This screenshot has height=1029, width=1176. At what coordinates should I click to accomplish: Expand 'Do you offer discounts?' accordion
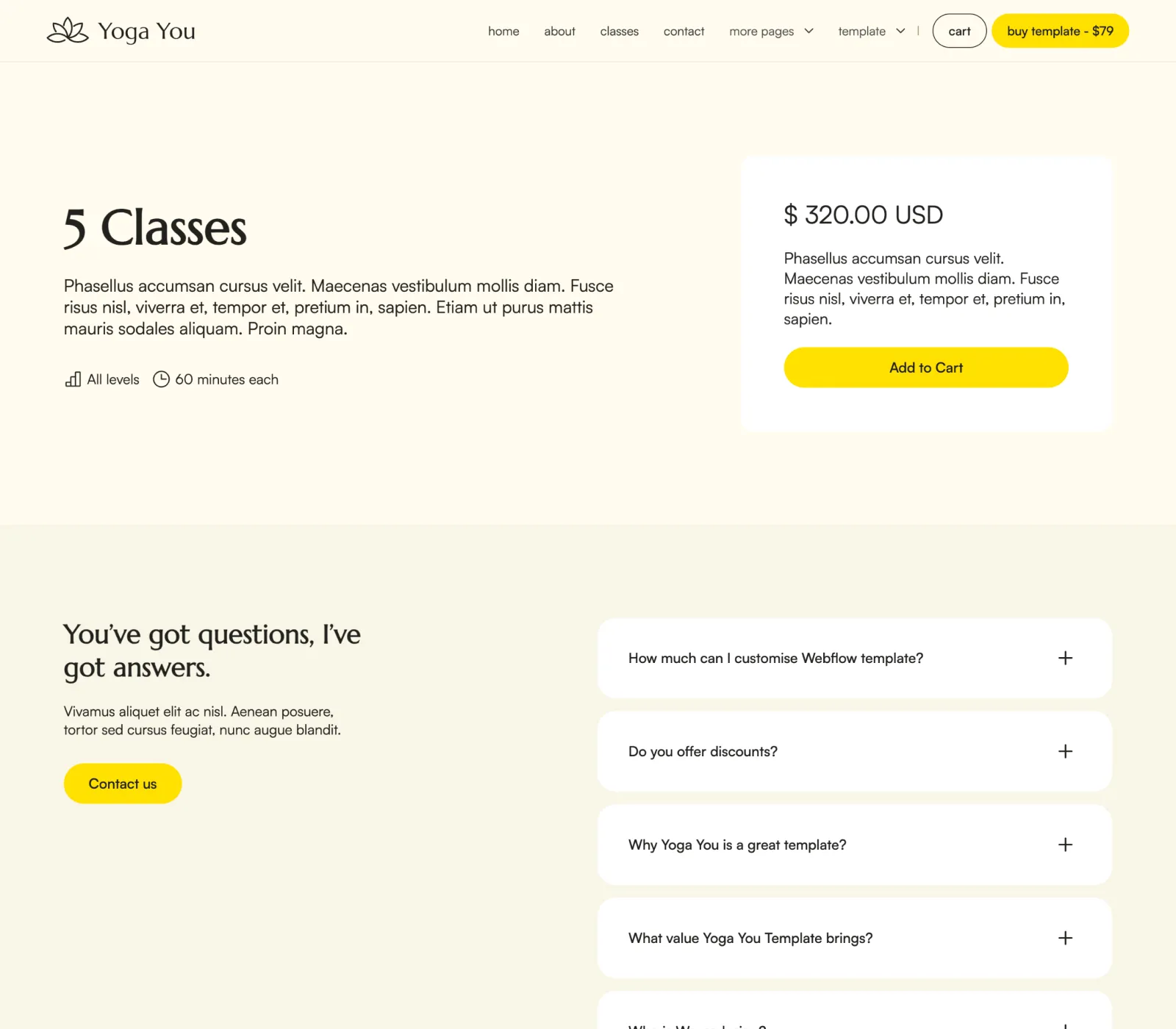coord(703,751)
